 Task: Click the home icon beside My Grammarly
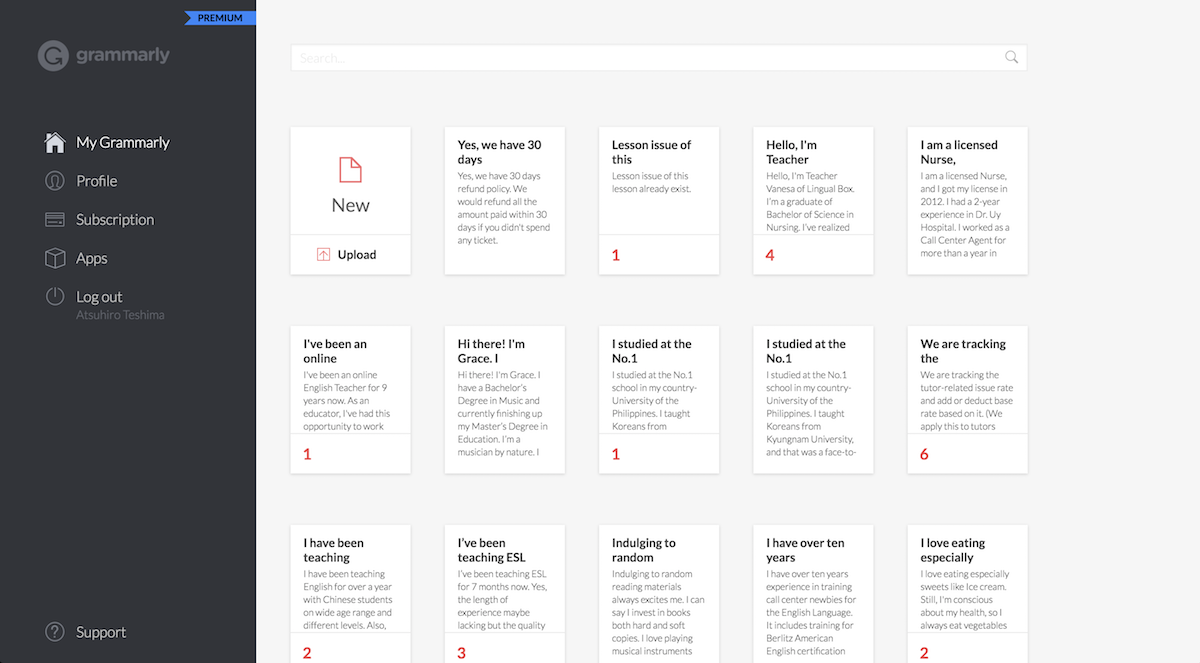point(55,142)
